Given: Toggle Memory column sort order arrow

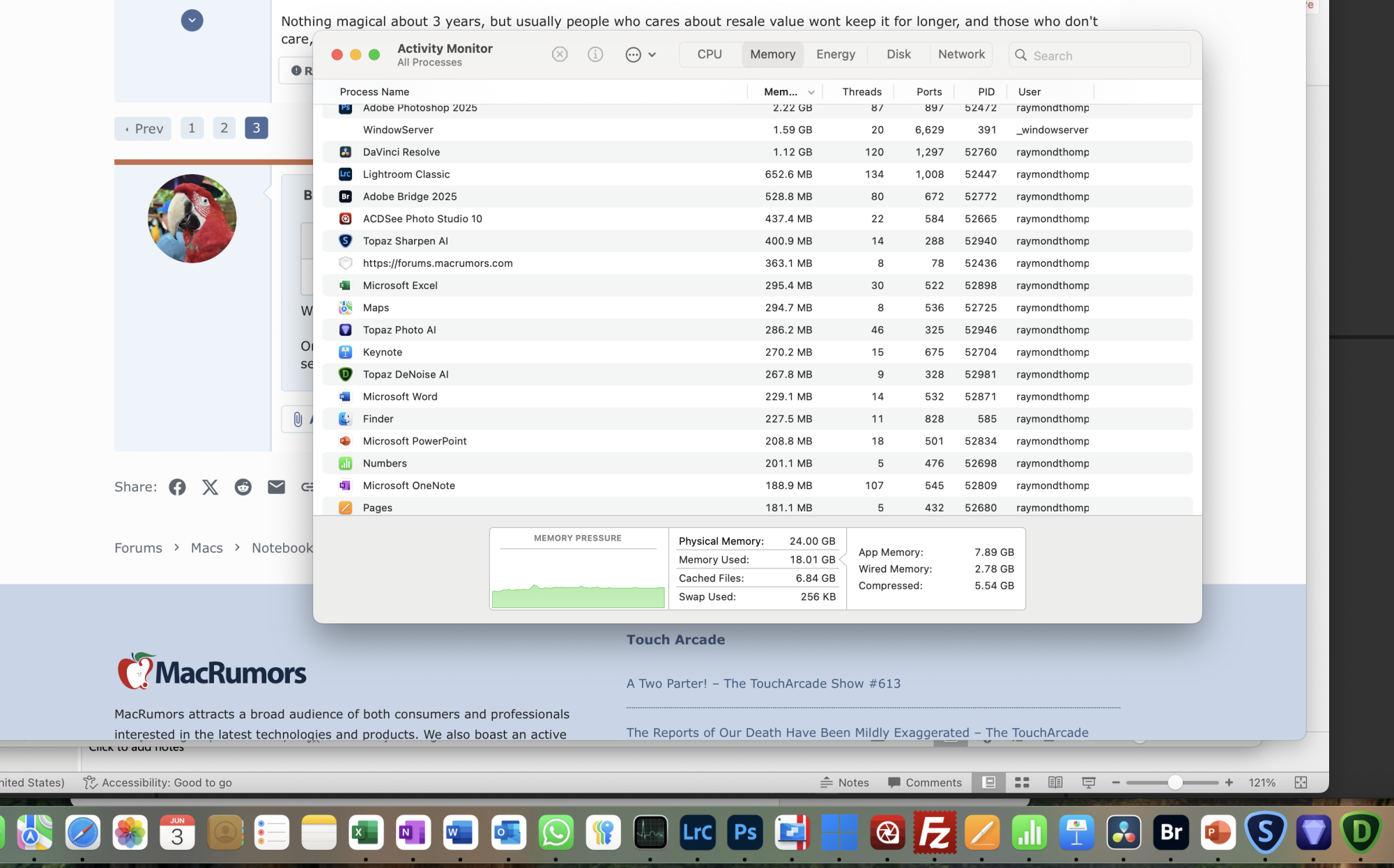Looking at the screenshot, I should tap(811, 92).
